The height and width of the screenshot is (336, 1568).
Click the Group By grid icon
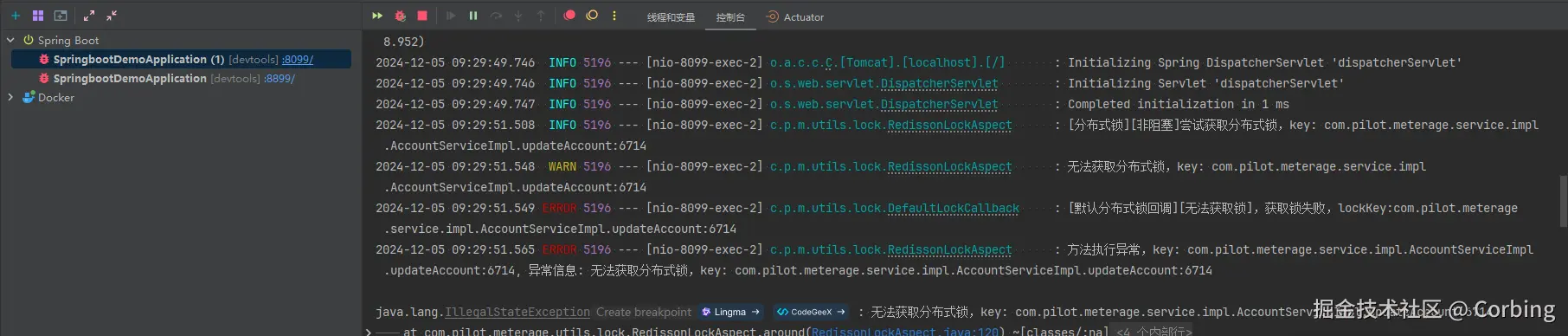coord(38,16)
